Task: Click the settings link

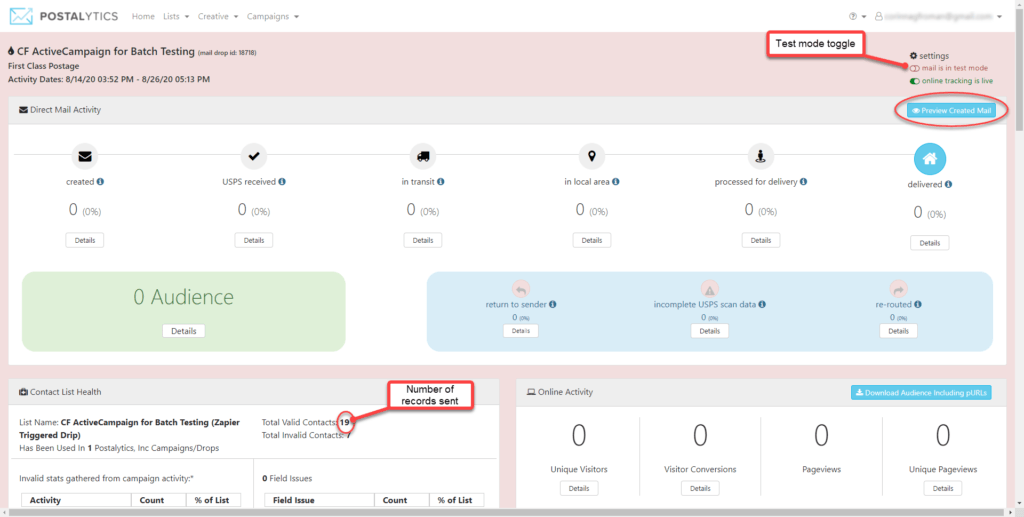Action: tap(934, 56)
